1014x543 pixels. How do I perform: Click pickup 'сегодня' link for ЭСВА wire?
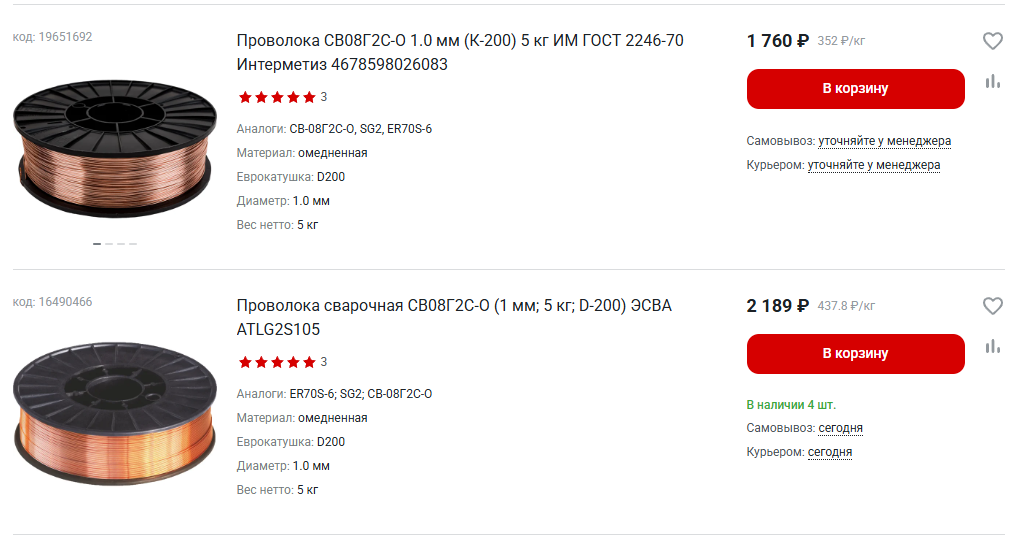pyautogui.click(x=840, y=428)
